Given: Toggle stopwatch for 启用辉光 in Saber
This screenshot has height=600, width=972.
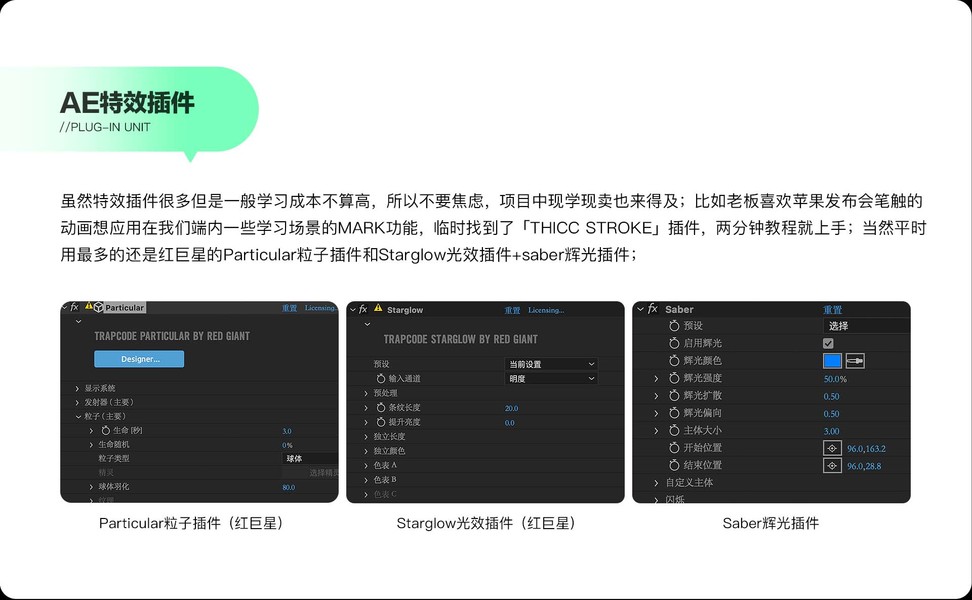Looking at the screenshot, I should 674,343.
